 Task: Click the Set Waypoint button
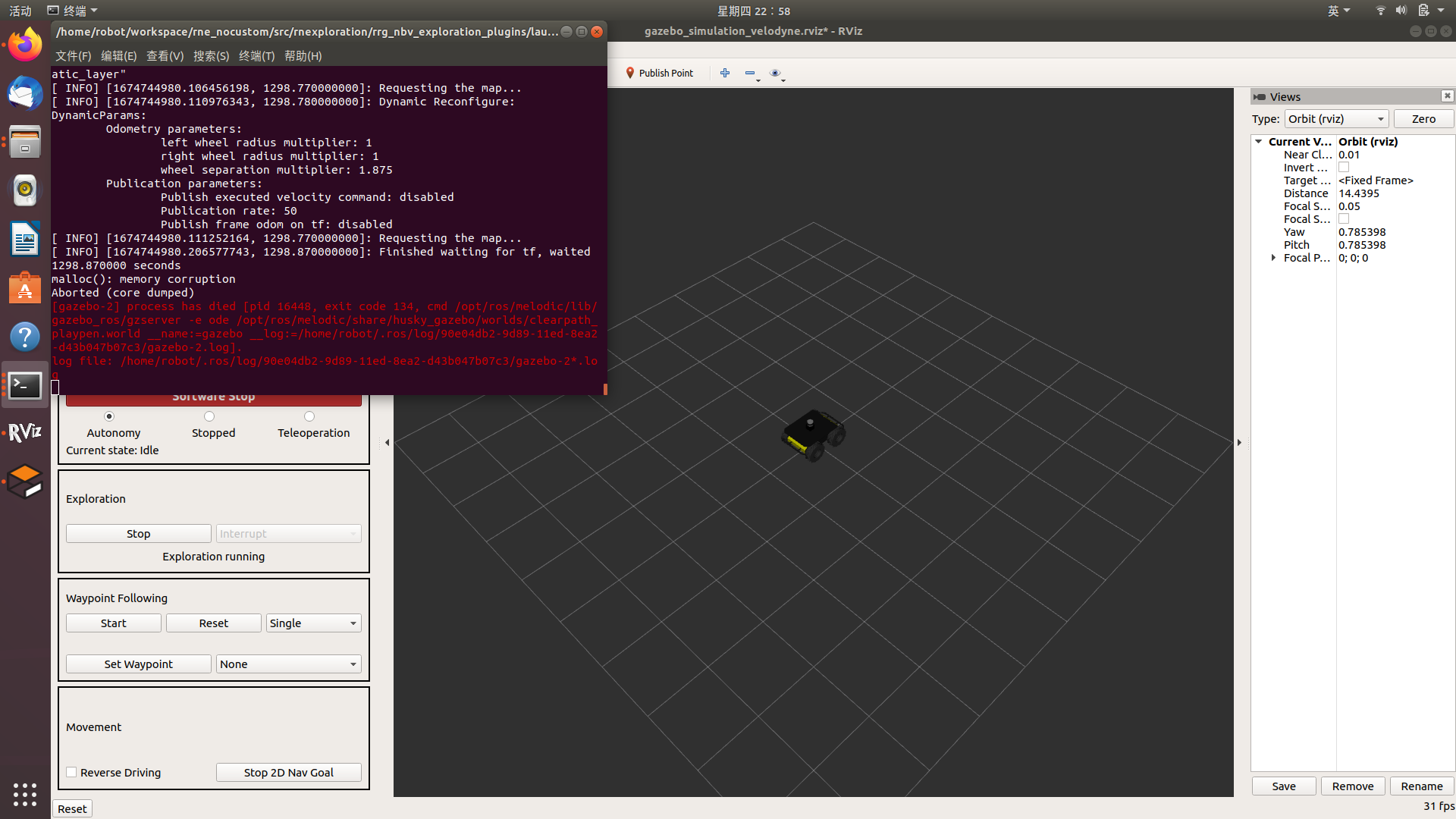pos(138,664)
